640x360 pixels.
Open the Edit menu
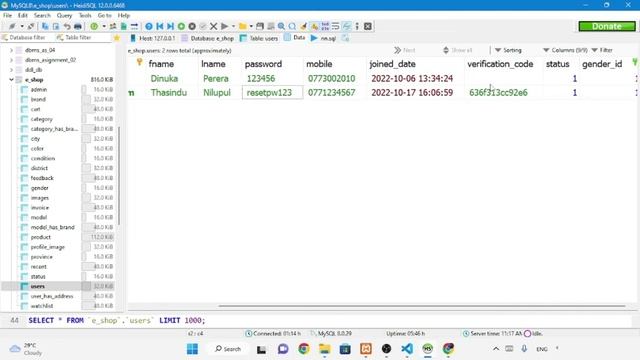click(22, 16)
